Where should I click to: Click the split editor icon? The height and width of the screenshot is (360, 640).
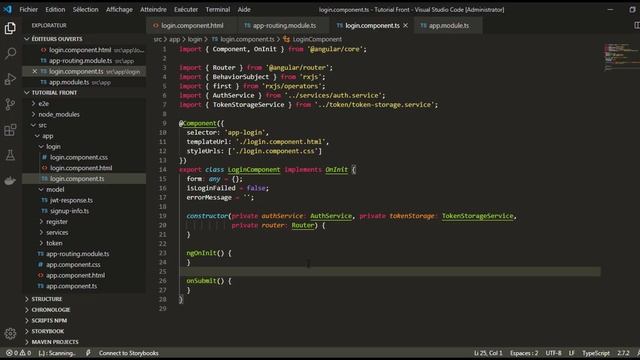pos(636,25)
